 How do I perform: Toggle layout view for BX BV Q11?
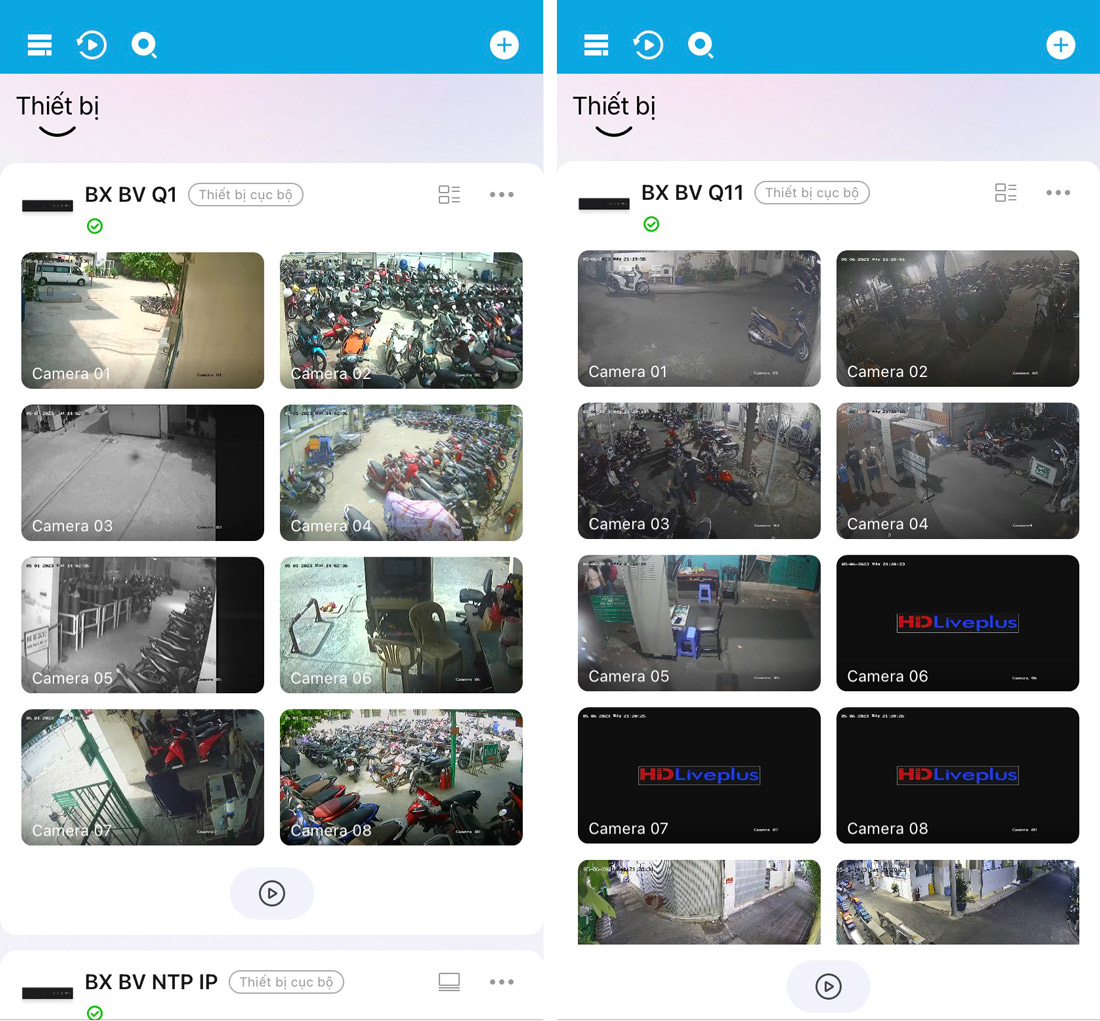click(x=1005, y=193)
